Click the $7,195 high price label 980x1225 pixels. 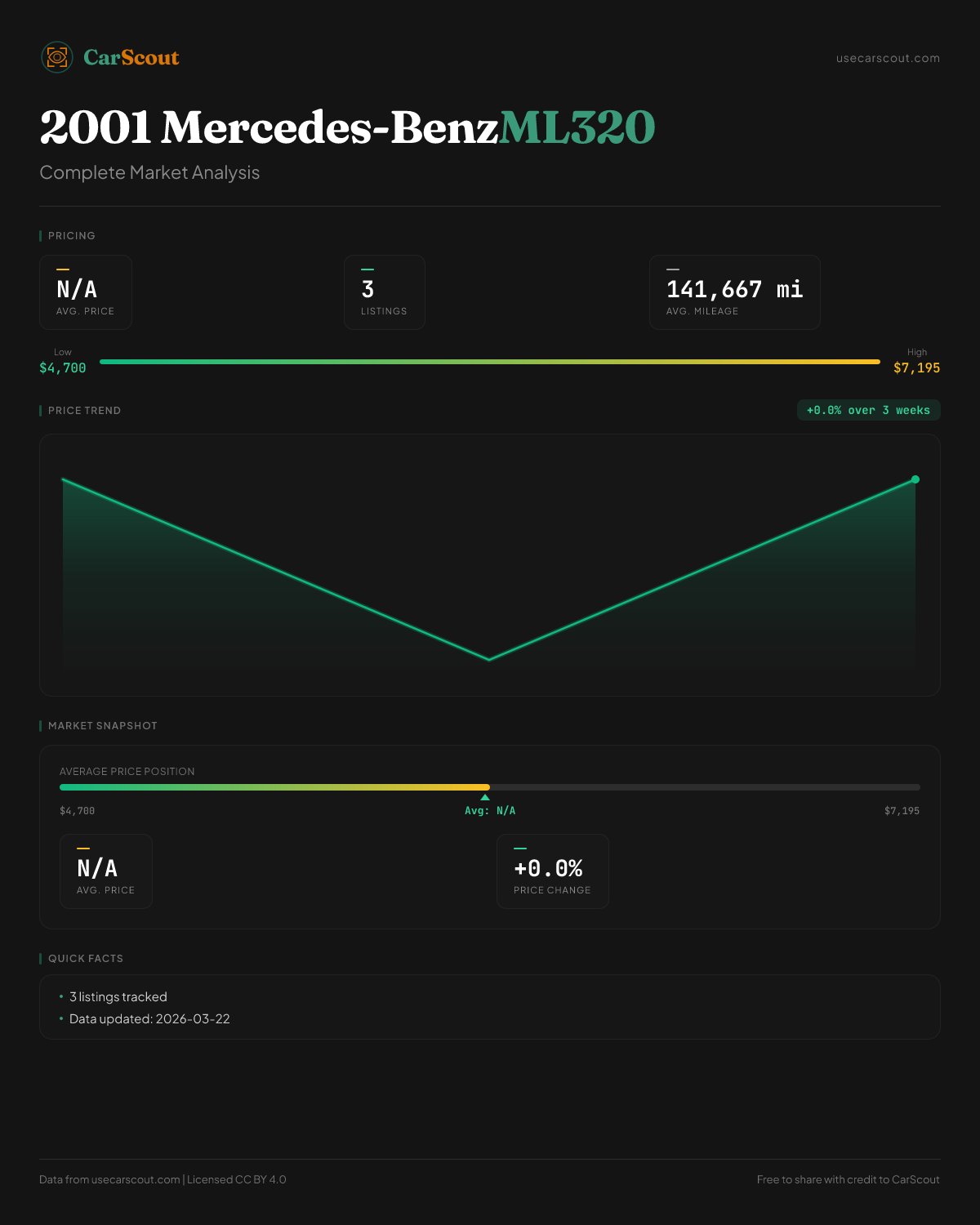pos(916,368)
